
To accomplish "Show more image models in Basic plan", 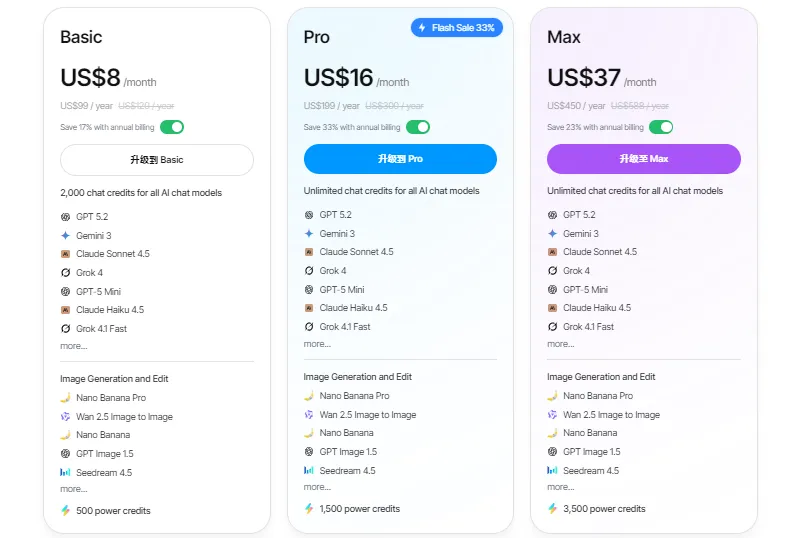I will coord(73,489).
